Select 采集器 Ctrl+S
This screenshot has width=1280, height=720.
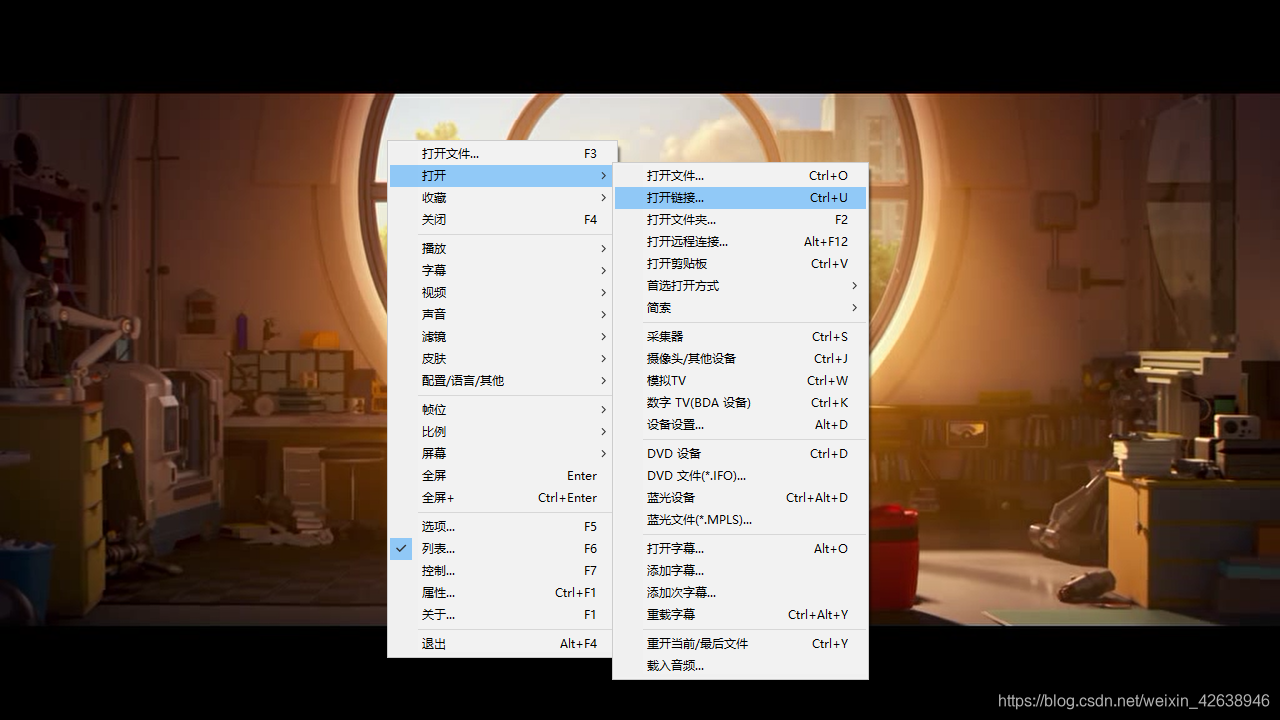click(x=740, y=337)
